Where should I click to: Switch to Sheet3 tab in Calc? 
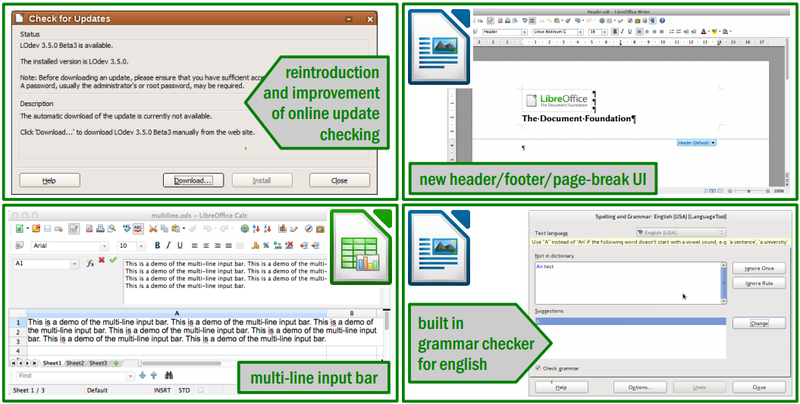pos(98,363)
